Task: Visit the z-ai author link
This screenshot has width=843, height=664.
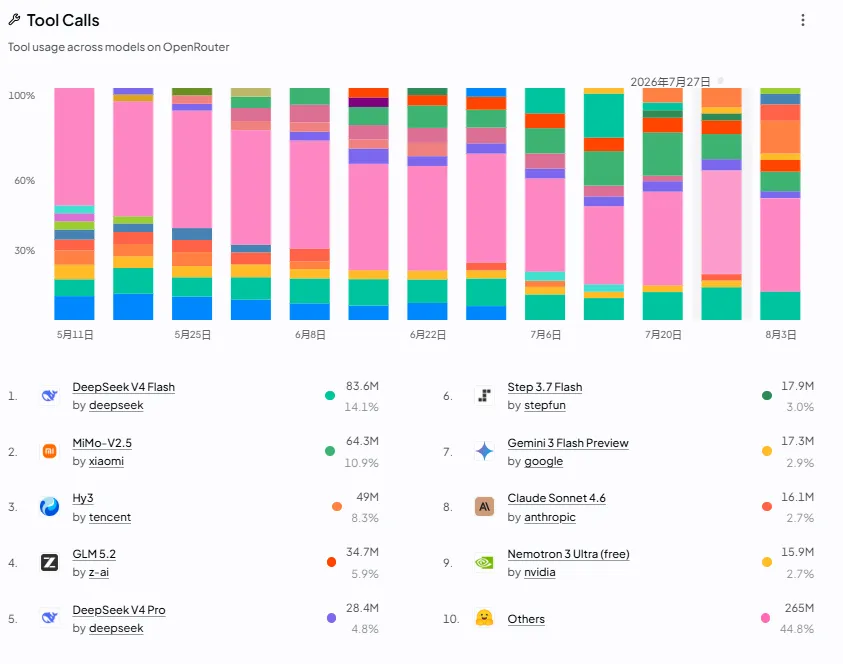Action: [x=99, y=572]
